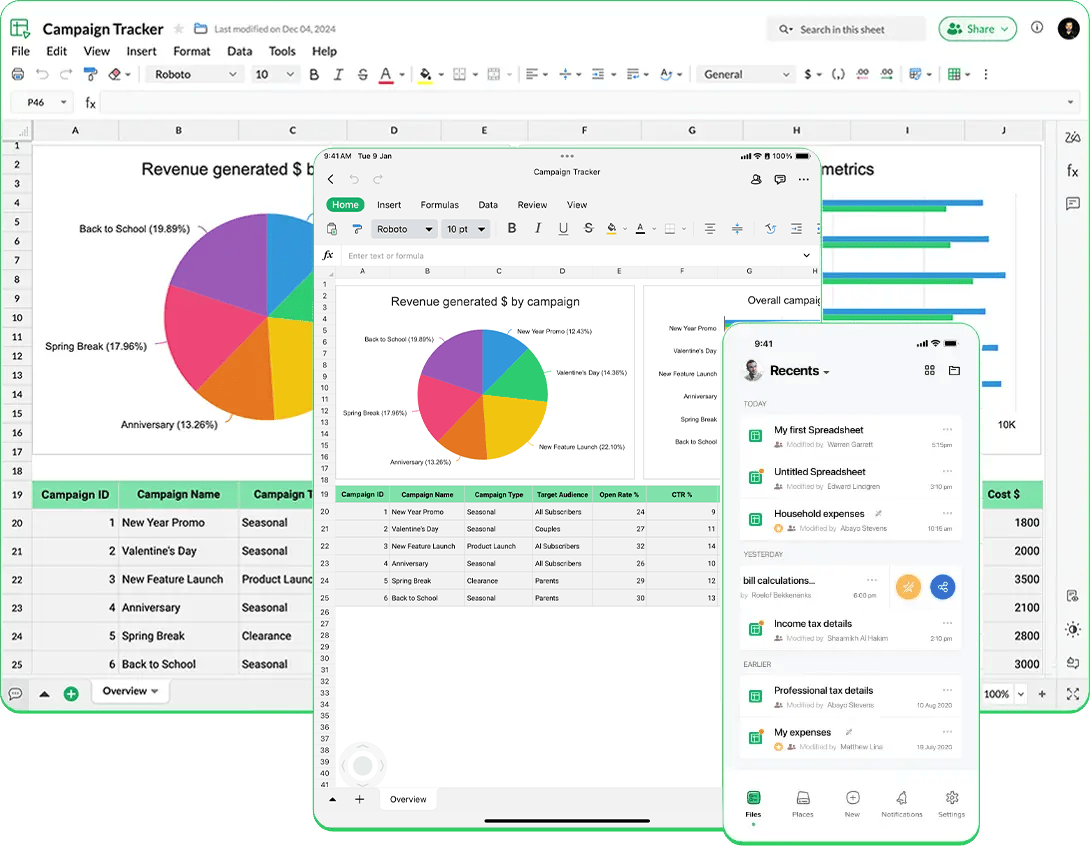Apply strikethrough formatting from the toolbar
Viewport: 1090px width, 846px height.
tap(361, 75)
